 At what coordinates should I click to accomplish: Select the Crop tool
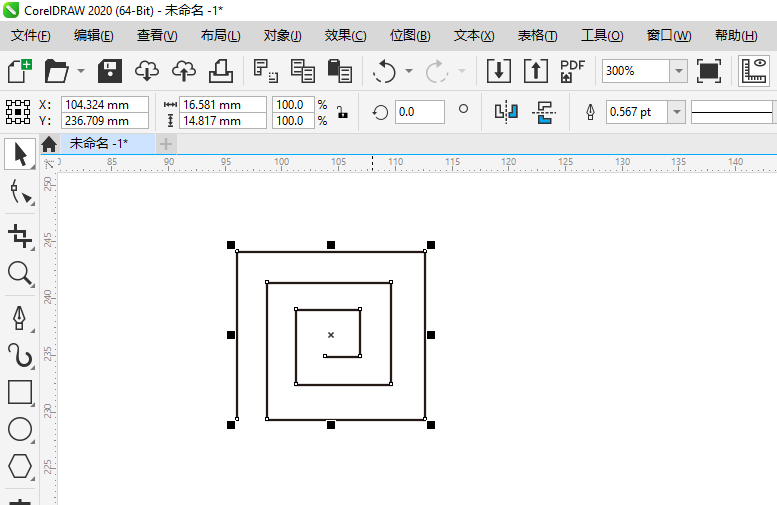20,236
